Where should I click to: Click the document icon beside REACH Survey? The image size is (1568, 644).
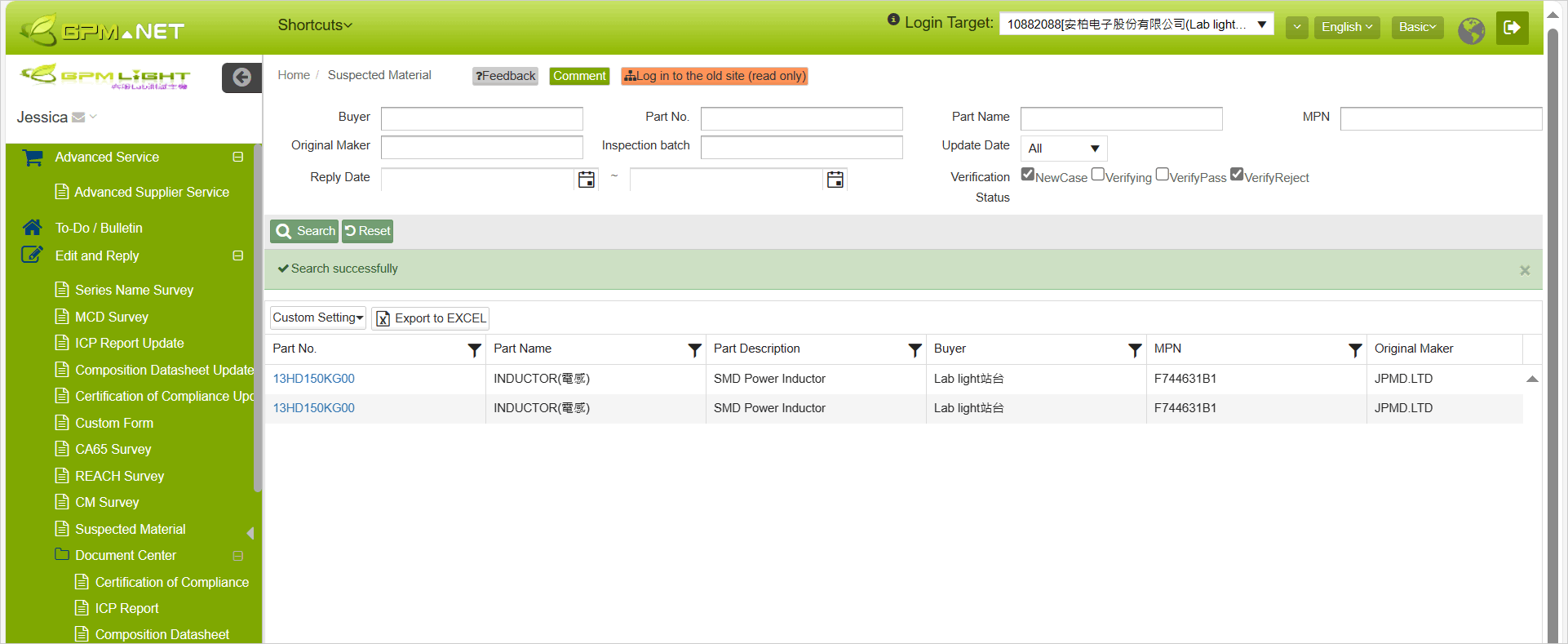pyautogui.click(x=61, y=476)
